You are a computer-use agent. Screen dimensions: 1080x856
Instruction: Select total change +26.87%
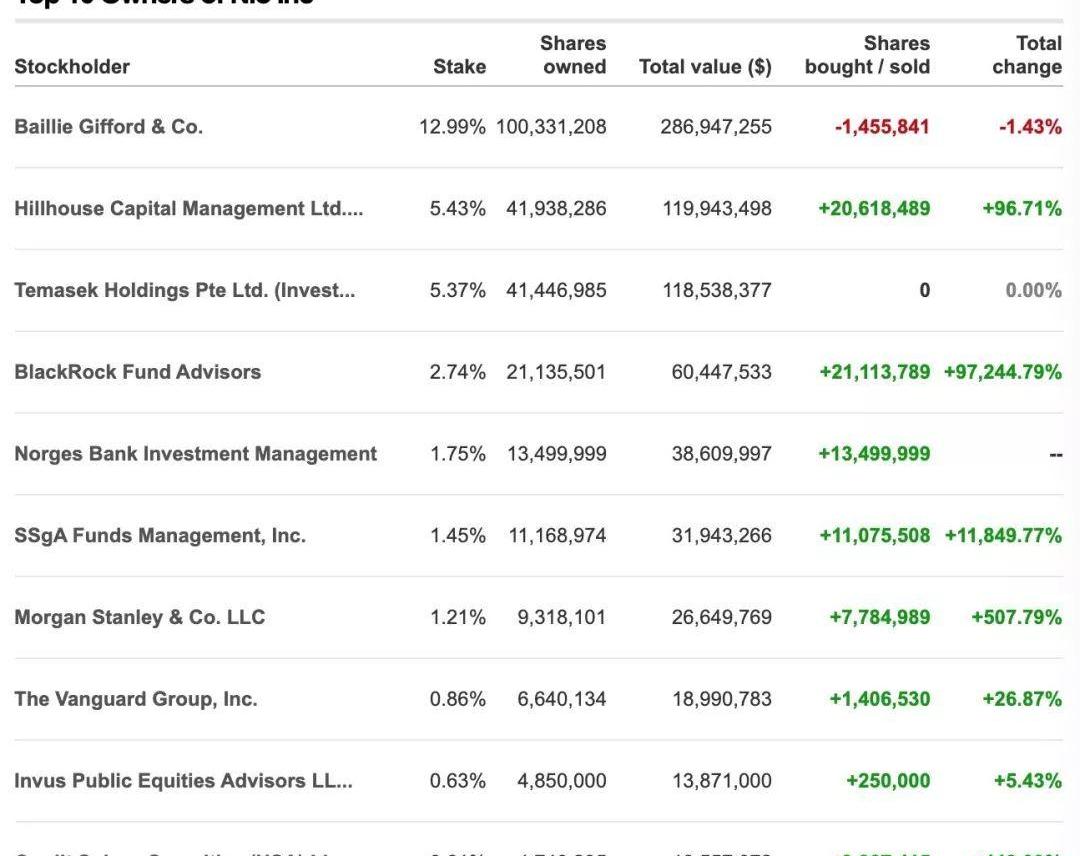point(1022,699)
